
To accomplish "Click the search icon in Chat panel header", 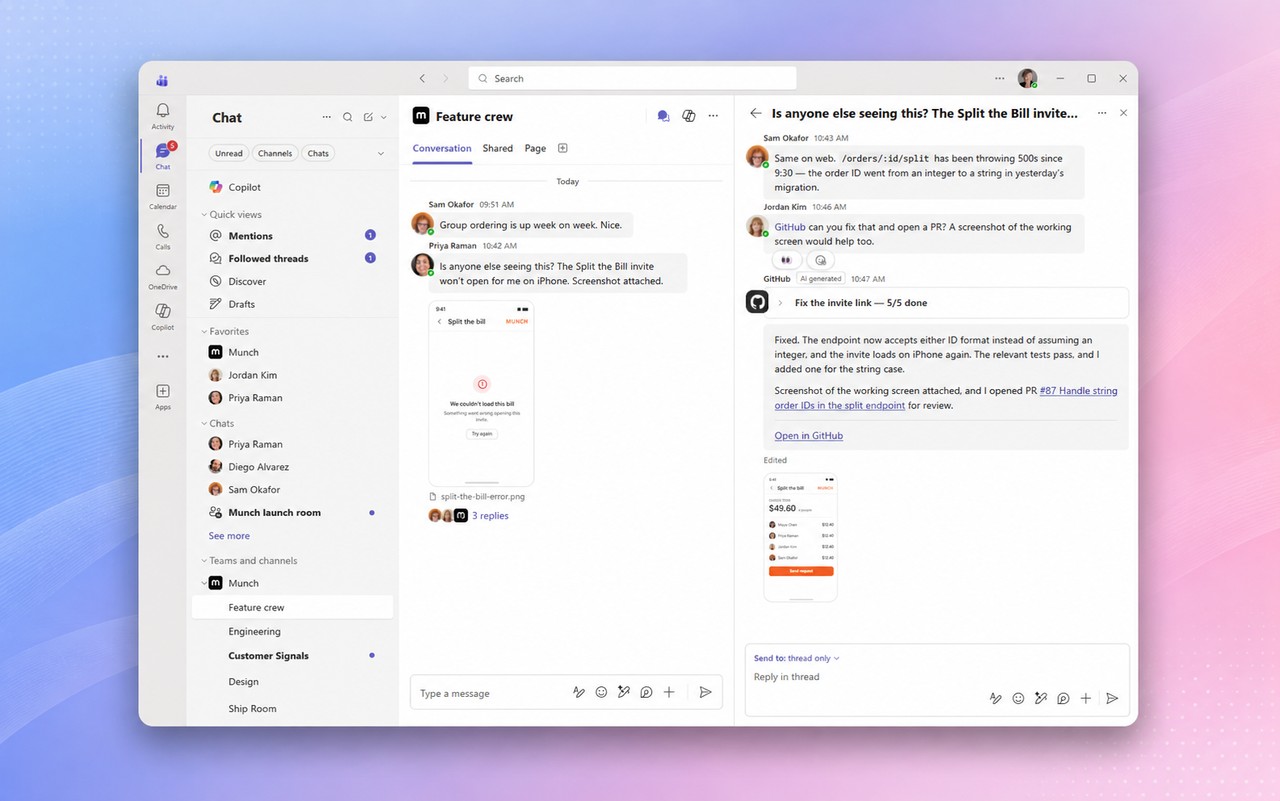I will point(348,117).
